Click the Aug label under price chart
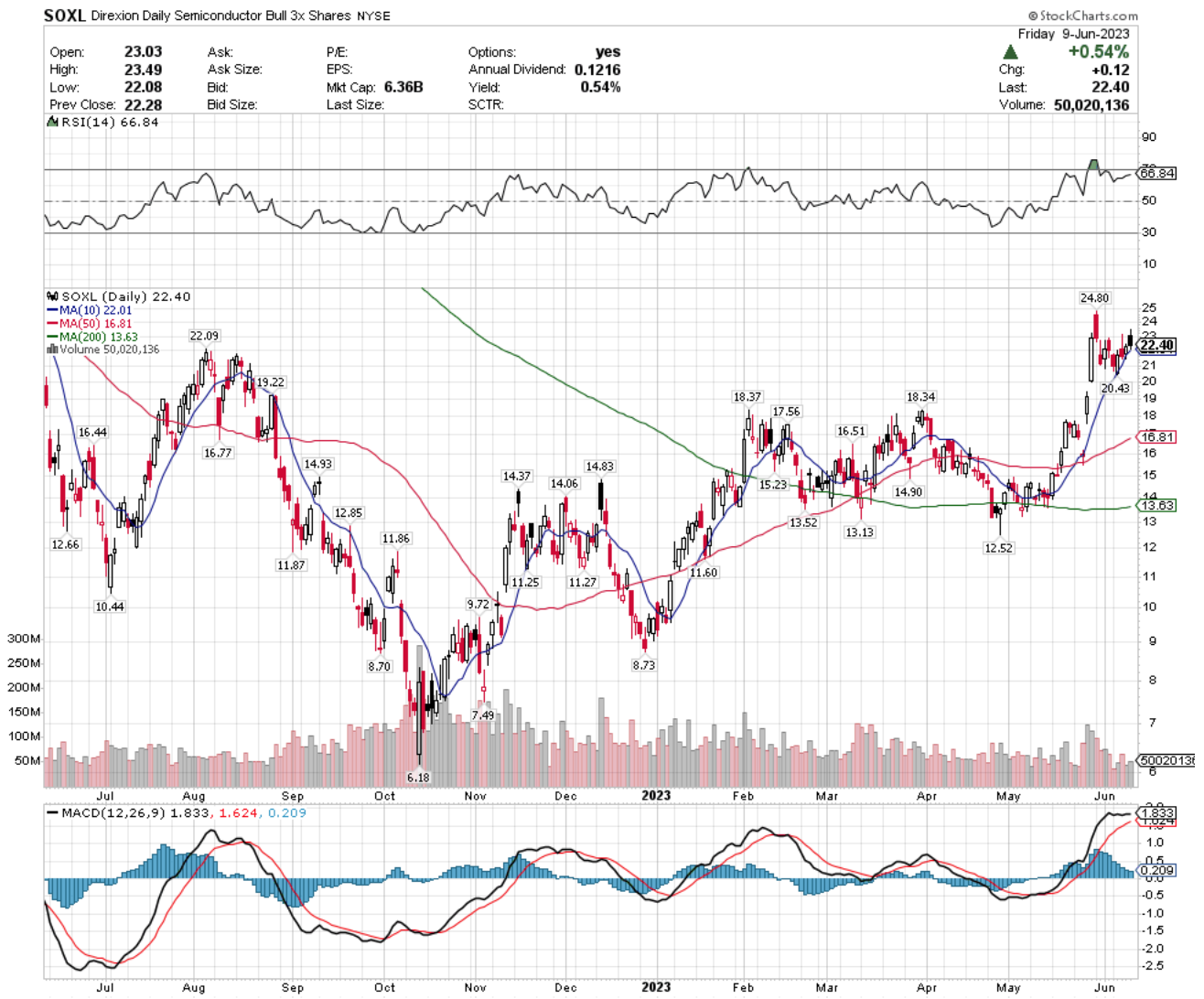Viewport: 1204px width, 999px height. point(194,796)
